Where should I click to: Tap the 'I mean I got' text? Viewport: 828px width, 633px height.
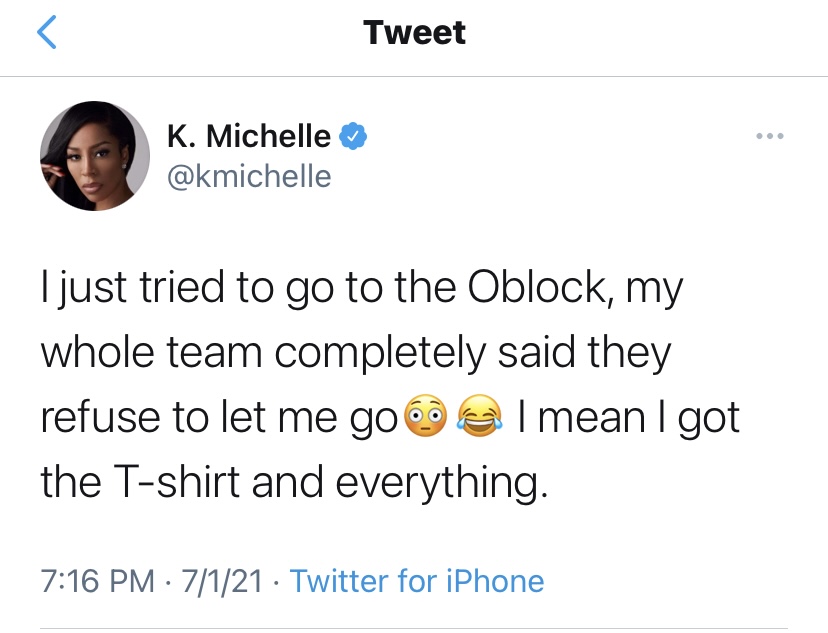tap(628, 418)
